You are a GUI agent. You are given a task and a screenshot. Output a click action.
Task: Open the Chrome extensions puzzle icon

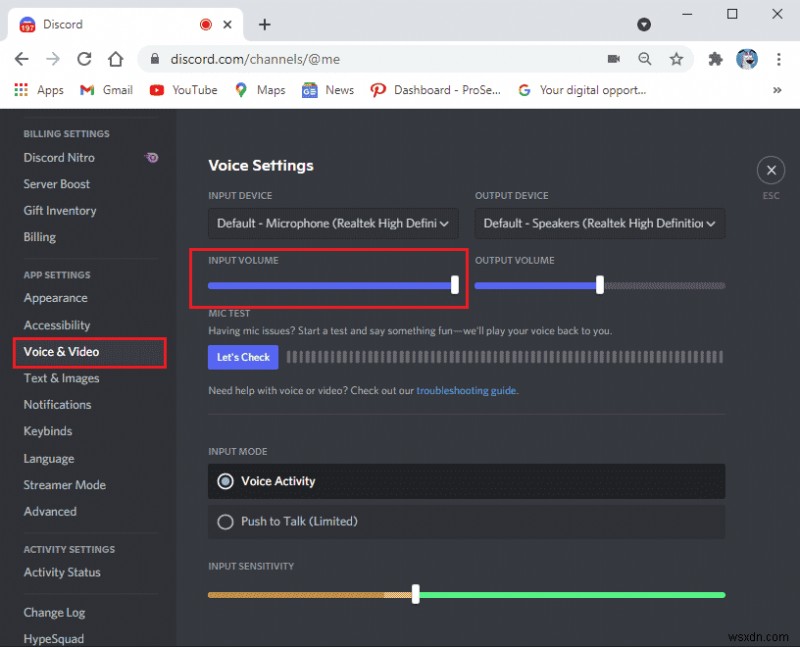715,59
